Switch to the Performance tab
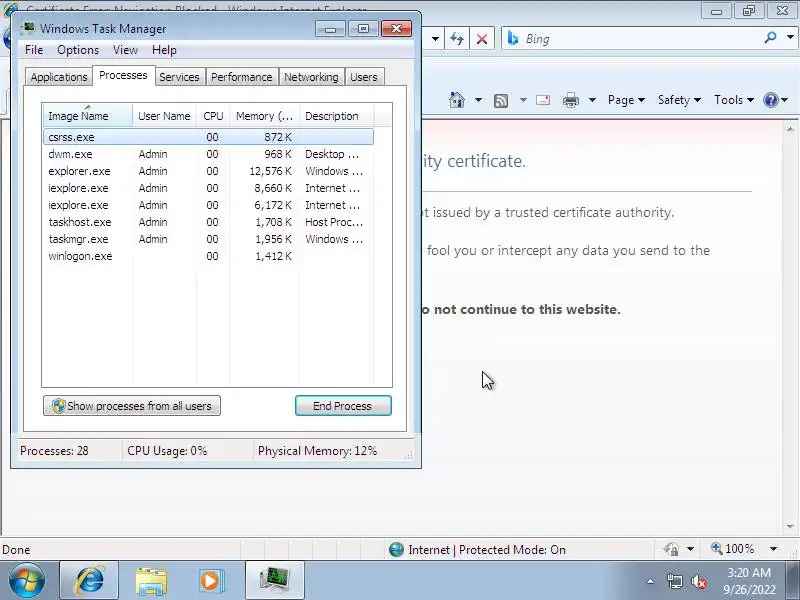Image resolution: width=800 pixels, height=600 pixels. [x=241, y=77]
